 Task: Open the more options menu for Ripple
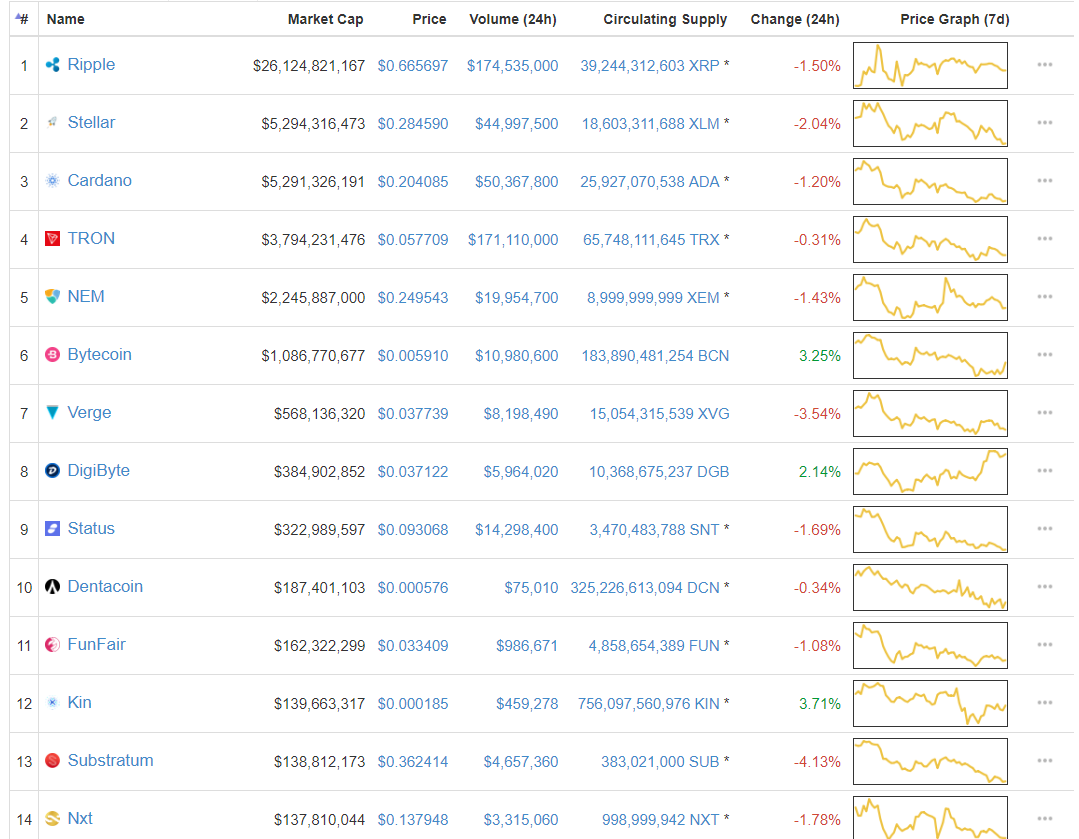tap(1045, 65)
